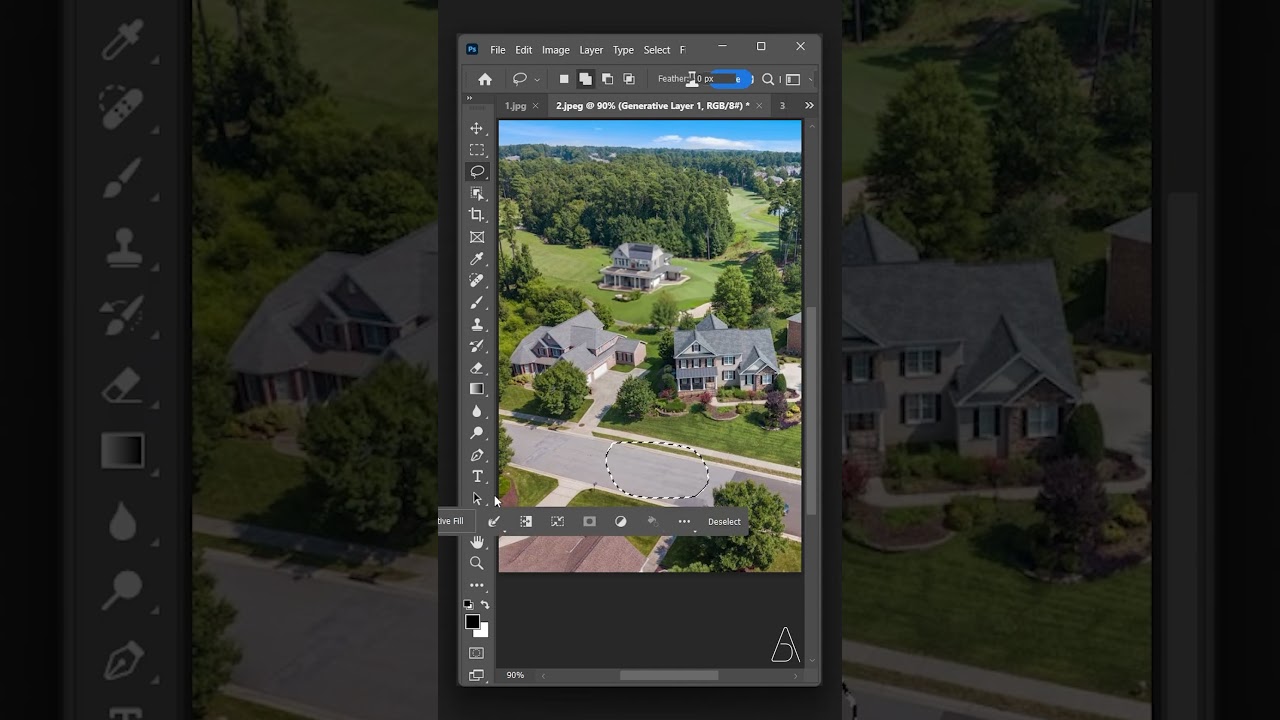Open the workspace switcher dropdown

click(x=793, y=79)
